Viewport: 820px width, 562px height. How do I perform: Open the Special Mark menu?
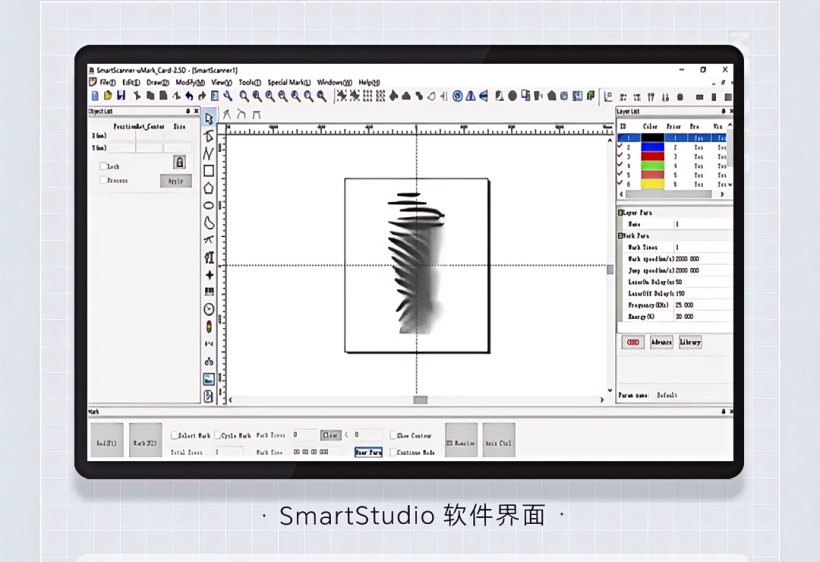point(288,82)
